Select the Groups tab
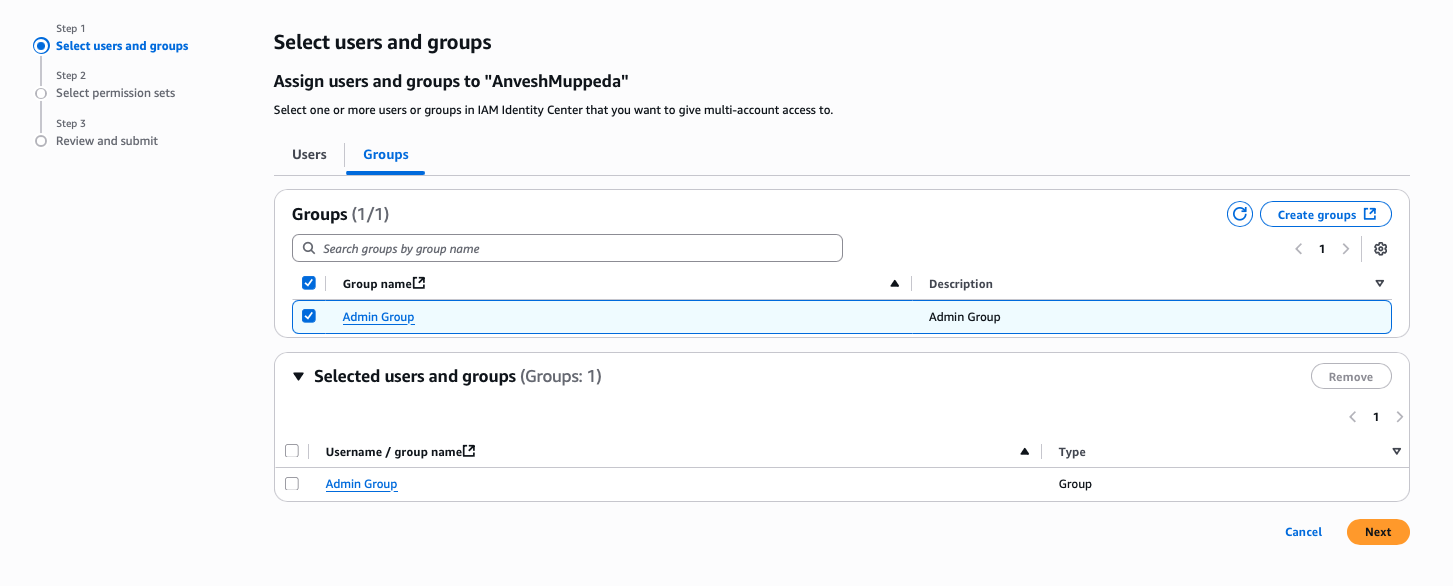Image resolution: width=1453 pixels, height=586 pixels. click(385, 154)
